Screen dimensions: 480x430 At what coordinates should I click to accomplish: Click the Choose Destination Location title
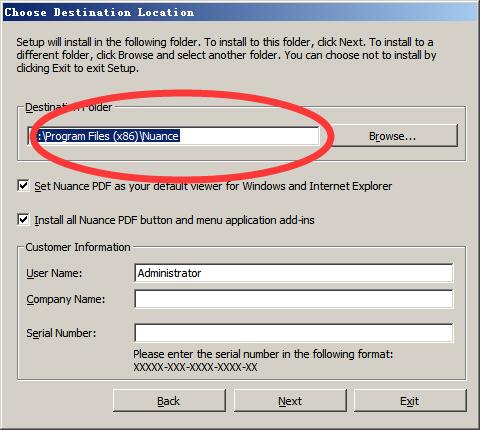(99, 12)
